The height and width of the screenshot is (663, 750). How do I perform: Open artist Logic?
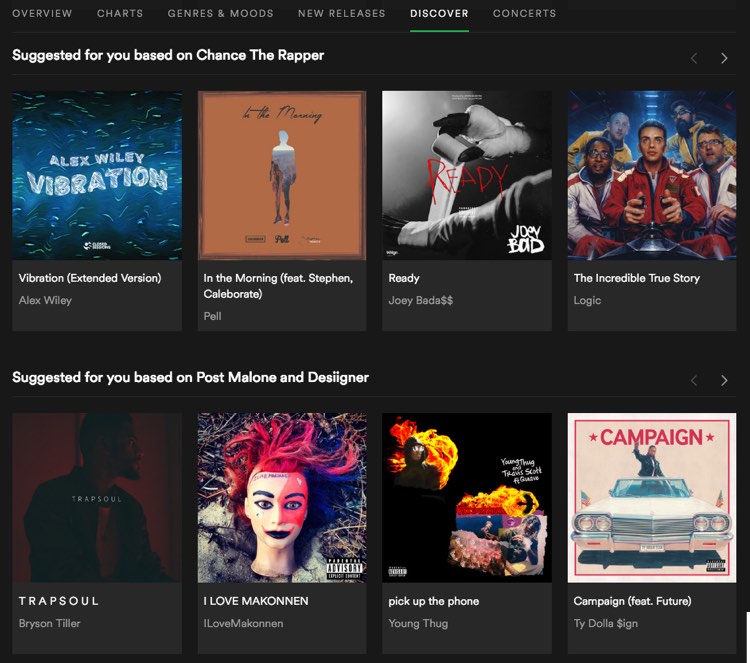click(587, 300)
